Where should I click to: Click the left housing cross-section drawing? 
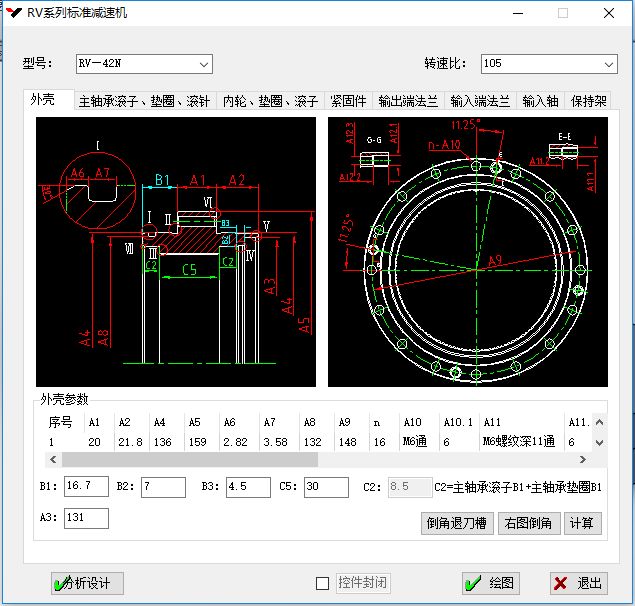[x=176, y=252]
